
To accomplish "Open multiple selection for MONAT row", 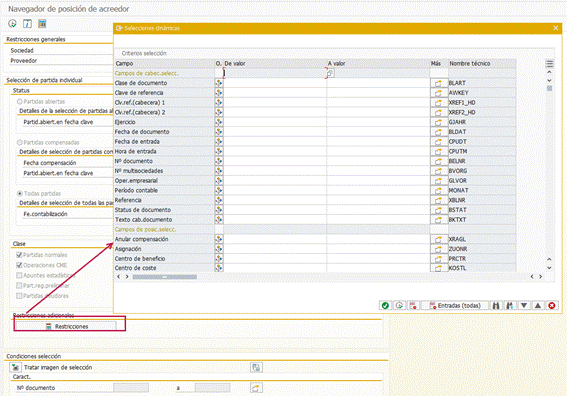I will pyautogui.click(x=439, y=191).
